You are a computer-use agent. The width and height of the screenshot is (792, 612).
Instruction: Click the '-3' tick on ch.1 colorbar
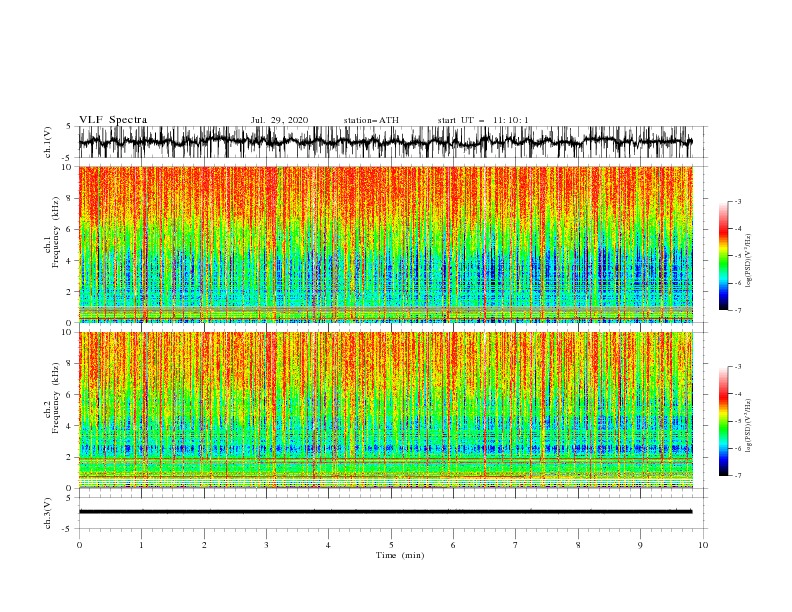point(738,201)
